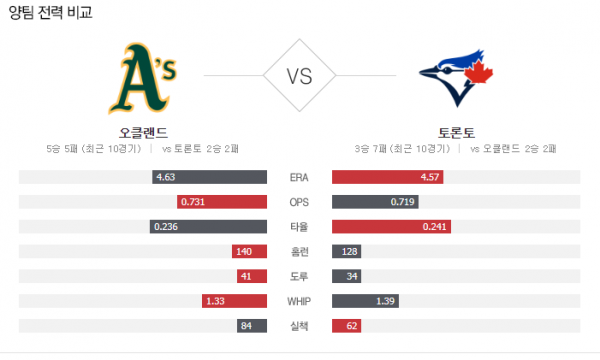Click Oakland's 1.33 WHIP bar

[x=235, y=301]
